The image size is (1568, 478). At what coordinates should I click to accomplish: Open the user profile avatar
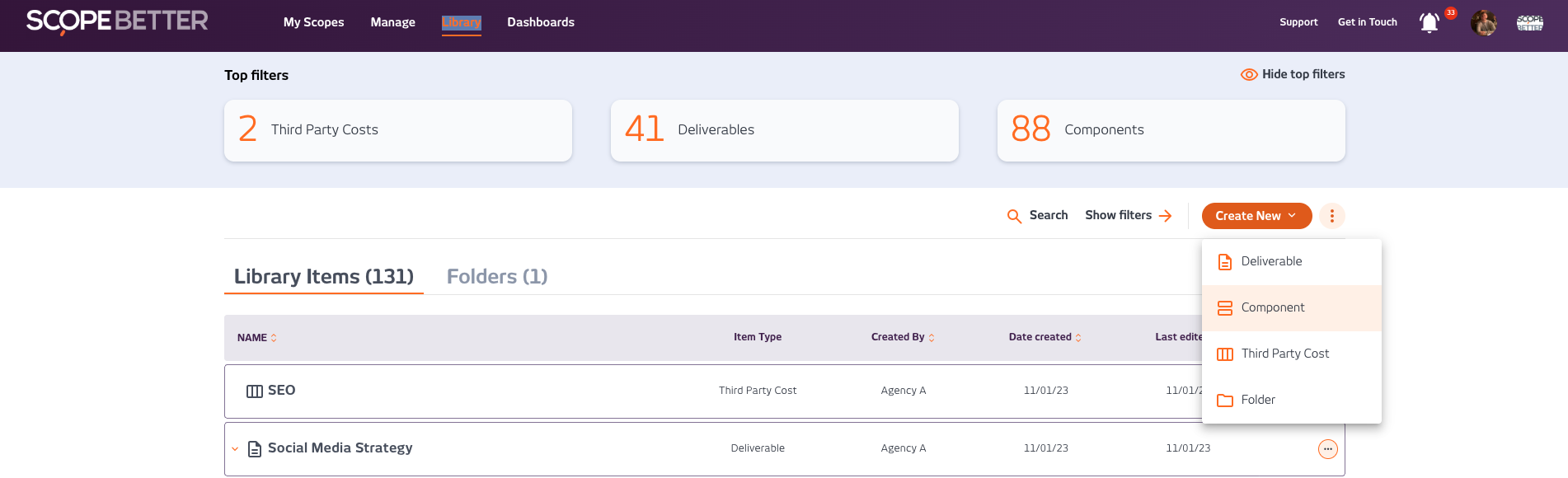[1483, 23]
